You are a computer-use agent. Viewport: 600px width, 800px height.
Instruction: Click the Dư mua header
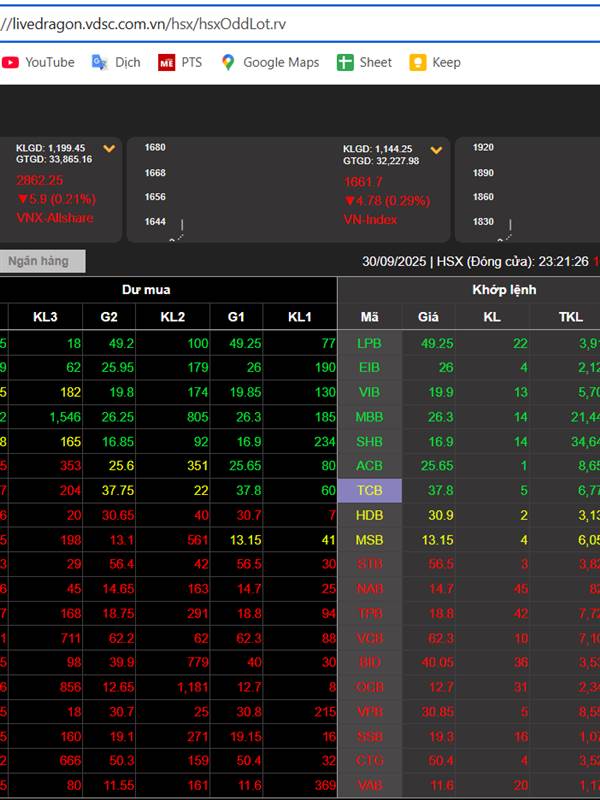(x=146, y=290)
